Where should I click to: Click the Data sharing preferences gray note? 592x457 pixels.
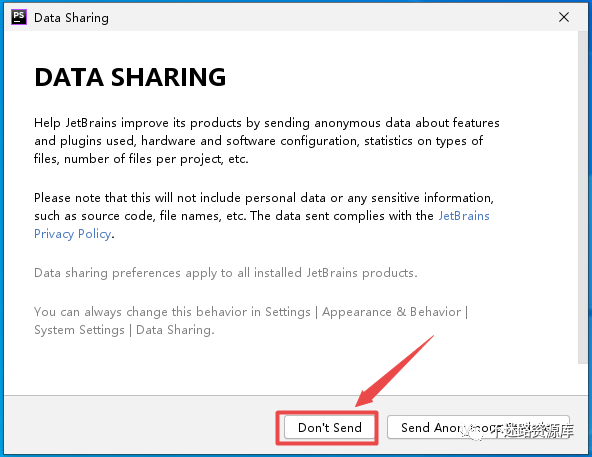pyautogui.click(x=226, y=273)
